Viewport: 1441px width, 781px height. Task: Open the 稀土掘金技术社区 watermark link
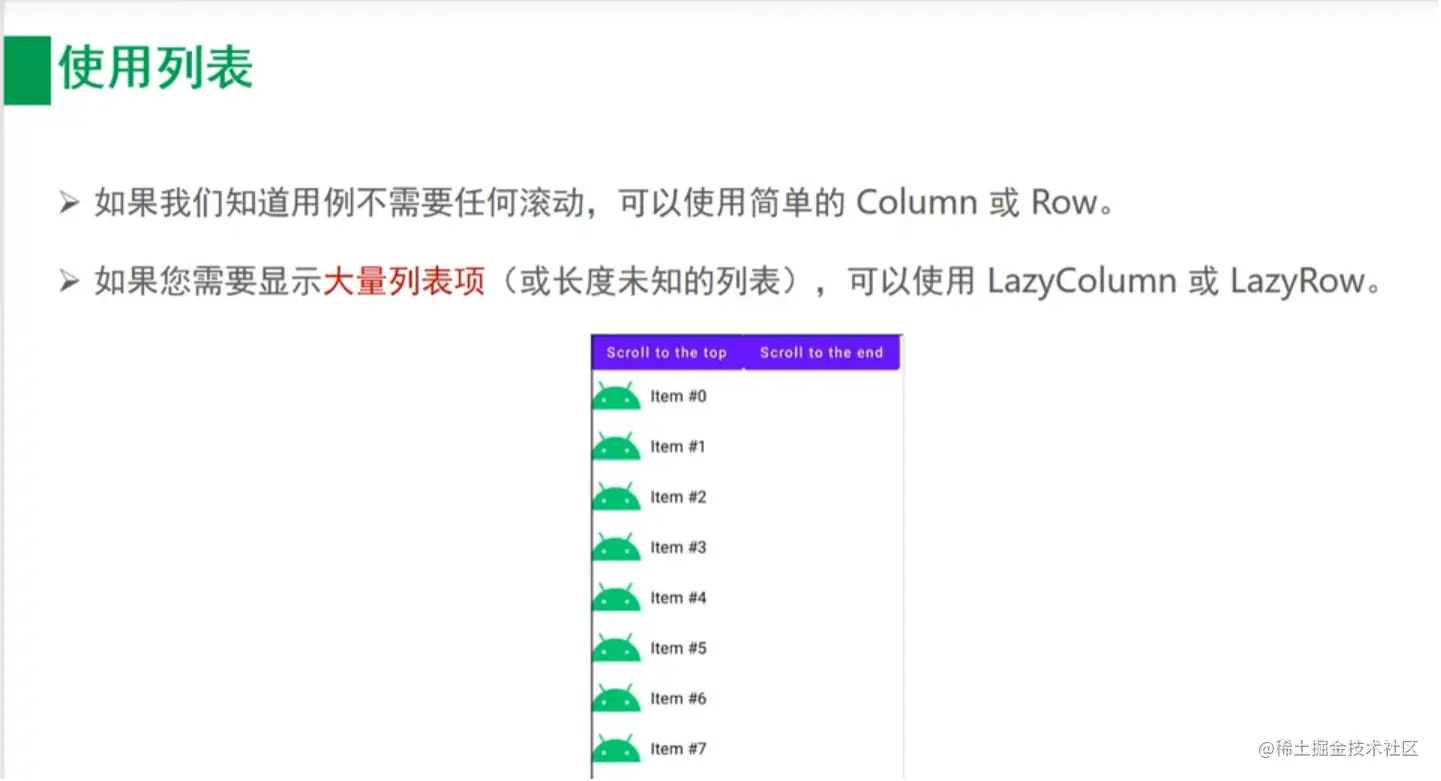(1339, 749)
